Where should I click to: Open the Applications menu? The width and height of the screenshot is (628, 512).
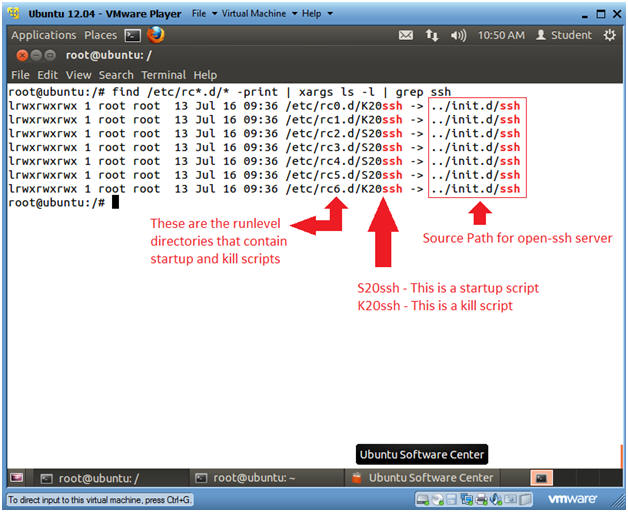44,36
